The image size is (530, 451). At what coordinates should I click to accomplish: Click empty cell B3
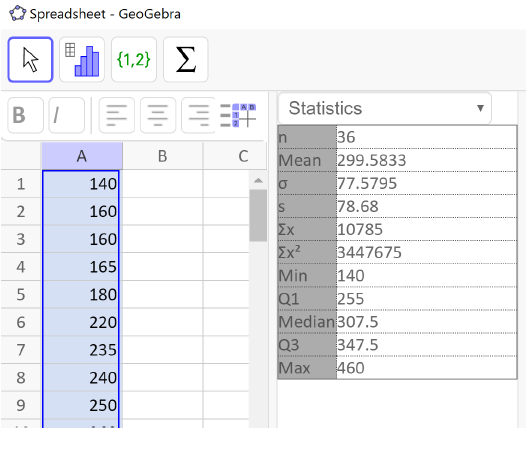coord(163,239)
